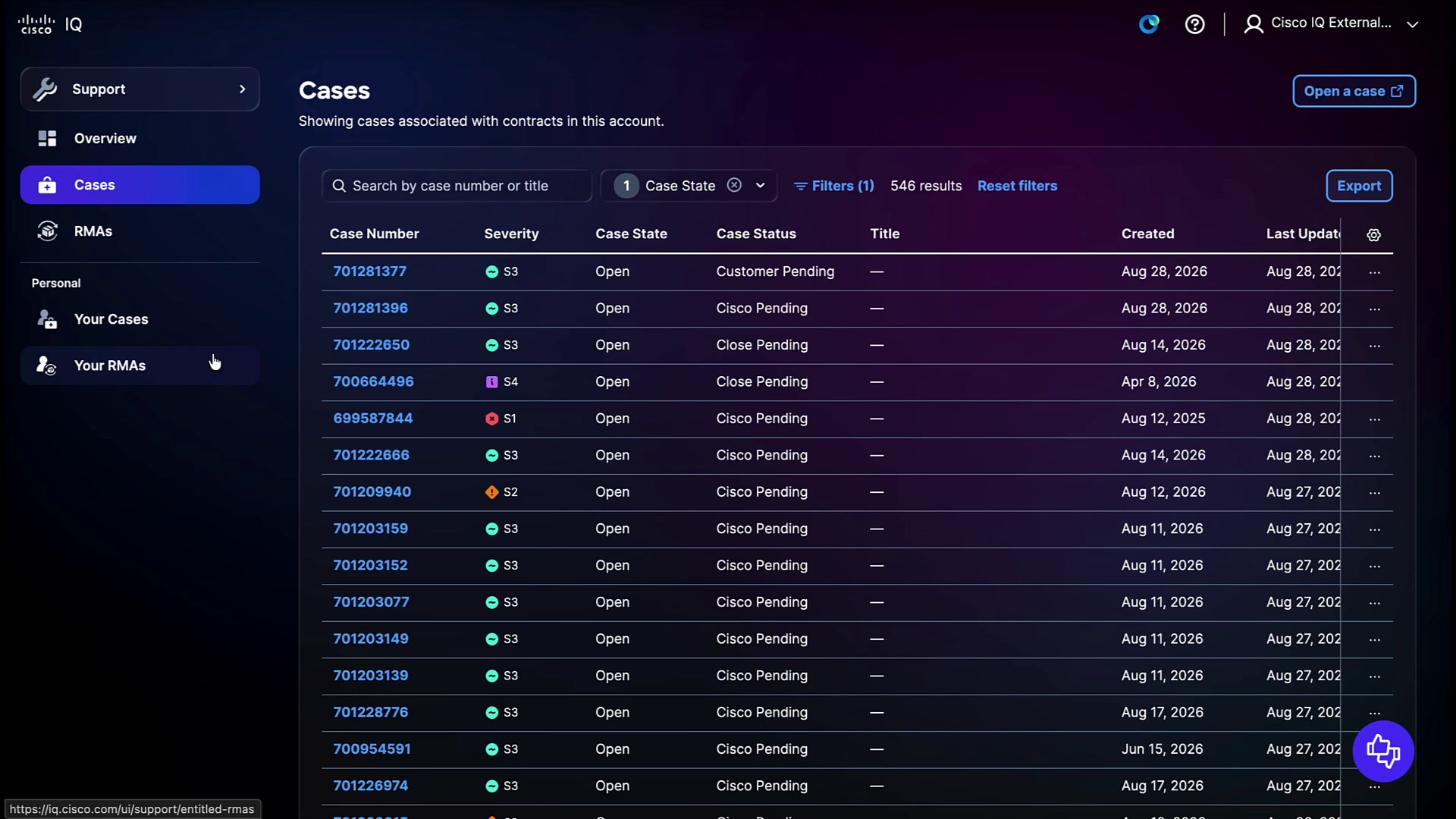The image size is (1456, 819).
Task: Clear the Case State filter chip
Action: coord(734,185)
